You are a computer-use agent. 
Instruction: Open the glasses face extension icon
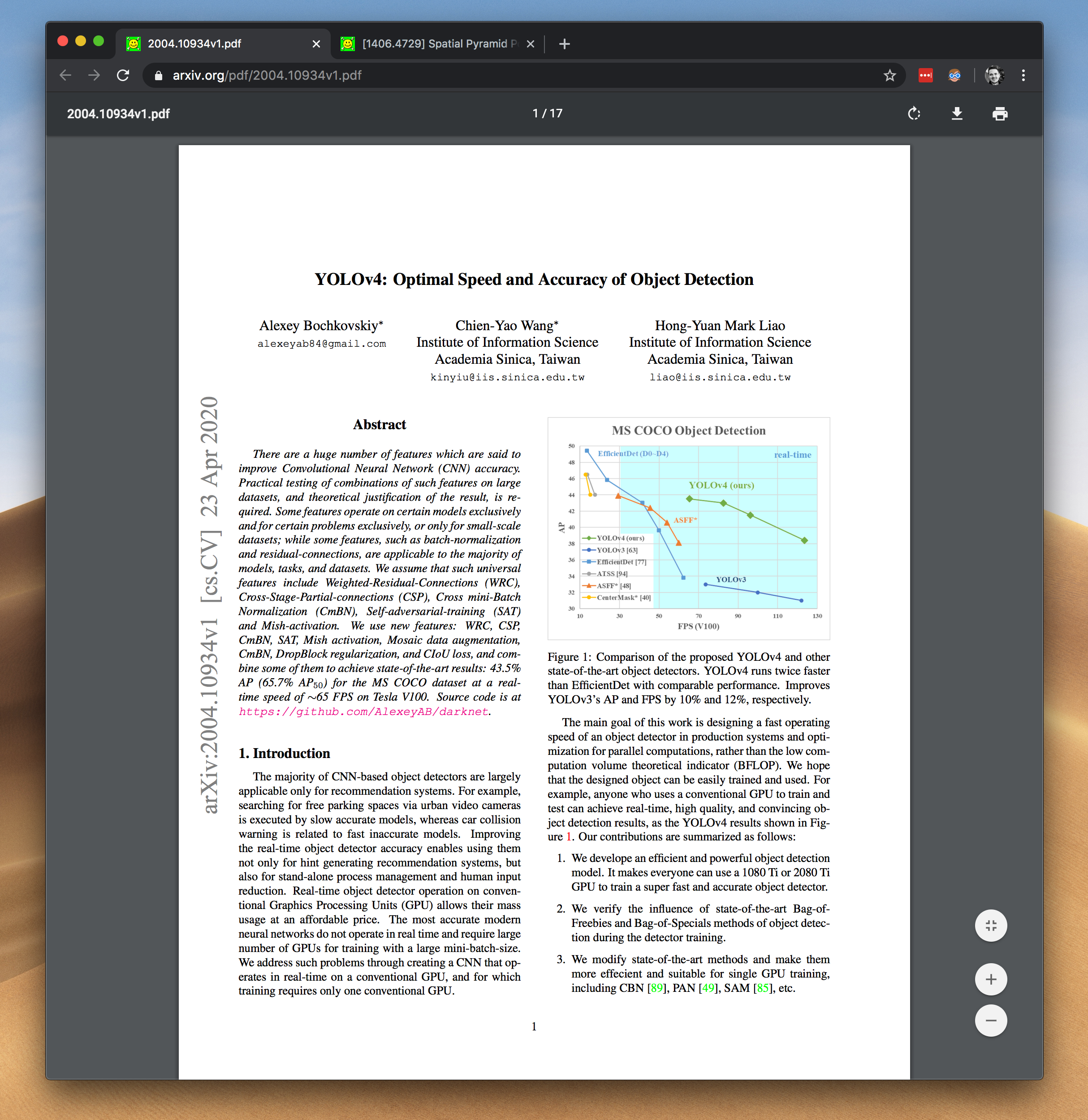[x=954, y=75]
